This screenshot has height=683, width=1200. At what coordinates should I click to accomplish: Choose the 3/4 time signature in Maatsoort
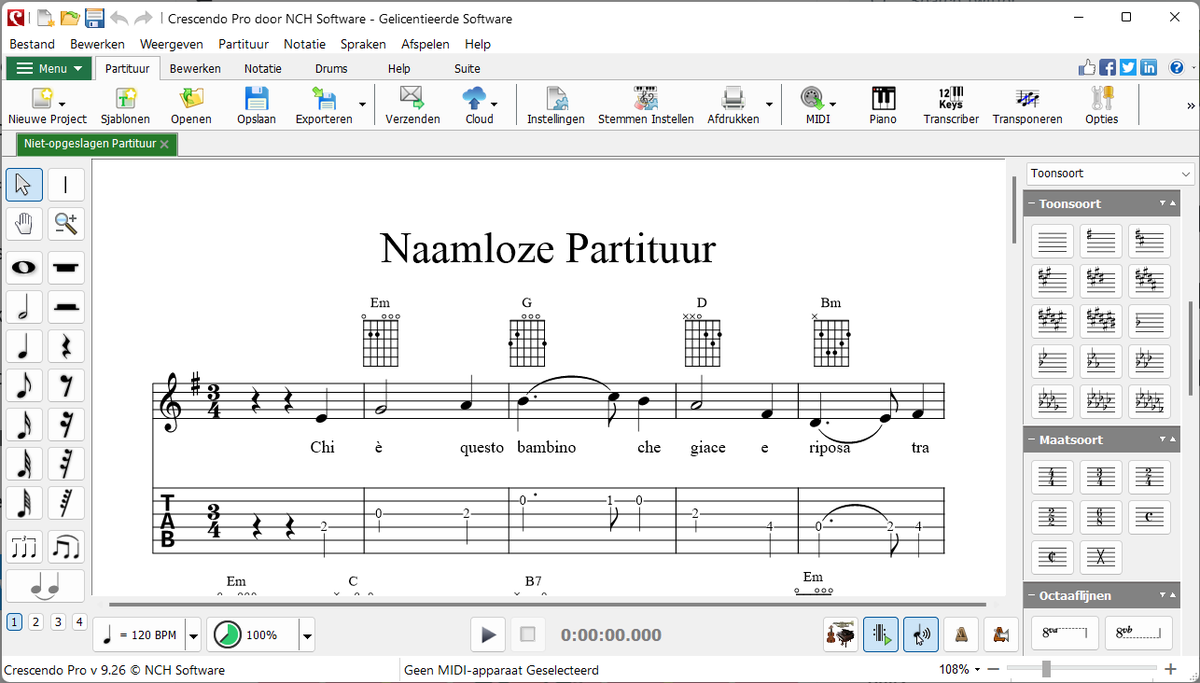(1101, 477)
